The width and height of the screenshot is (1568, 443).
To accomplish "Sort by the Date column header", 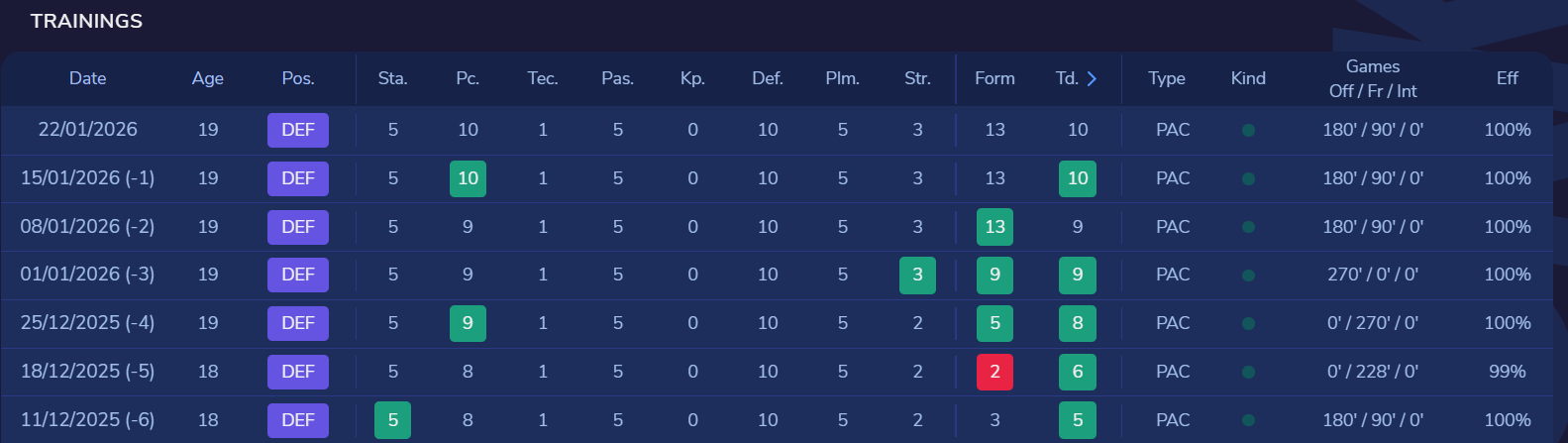I will (x=87, y=78).
